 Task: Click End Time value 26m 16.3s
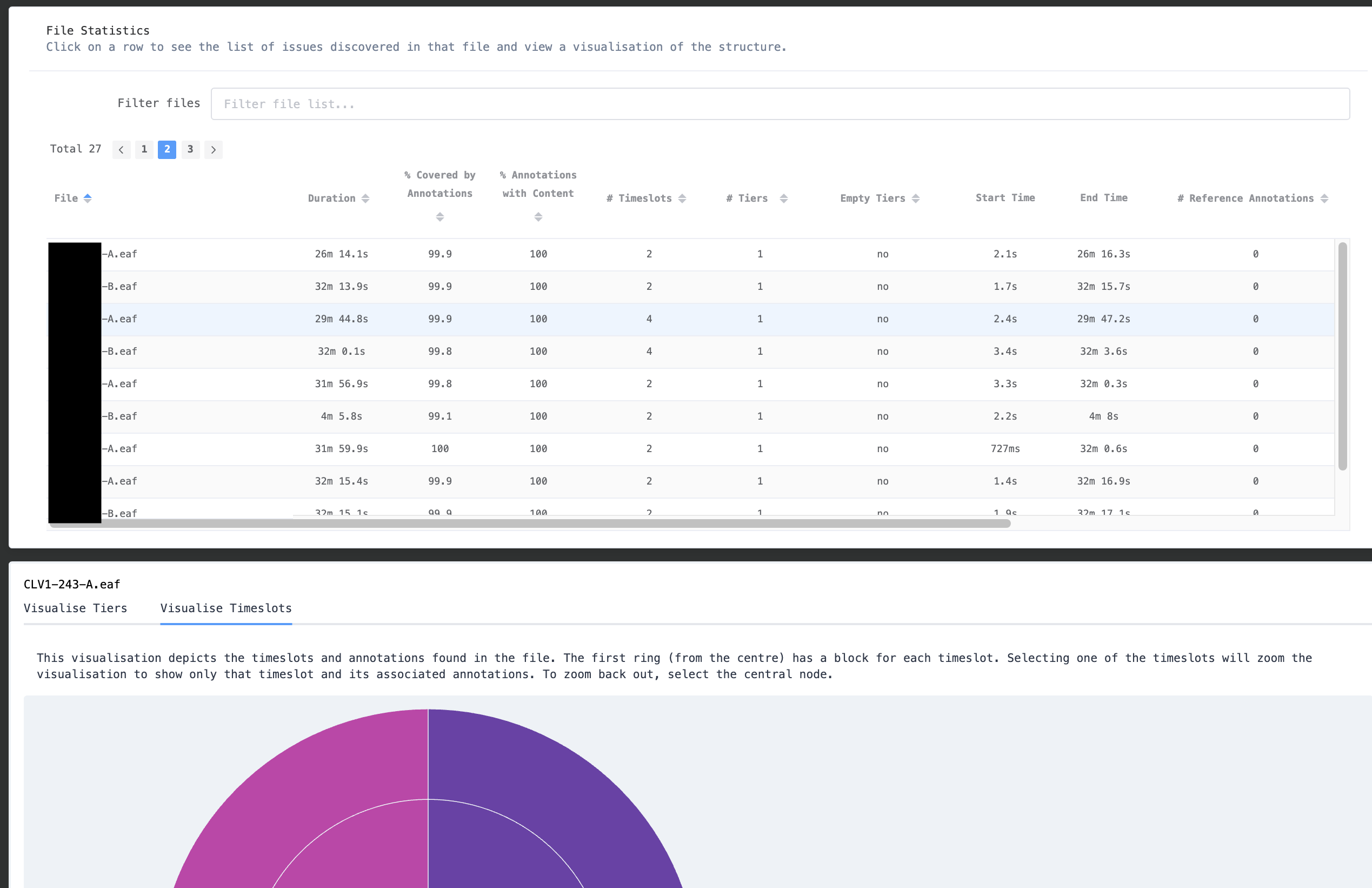pyautogui.click(x=1103, y=254)
